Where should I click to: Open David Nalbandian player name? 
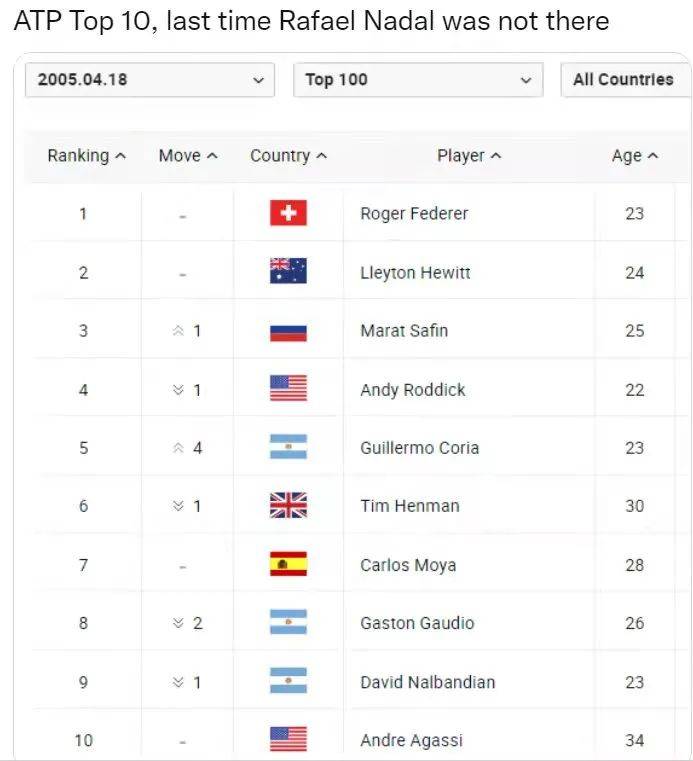click(x=428, y=682)
